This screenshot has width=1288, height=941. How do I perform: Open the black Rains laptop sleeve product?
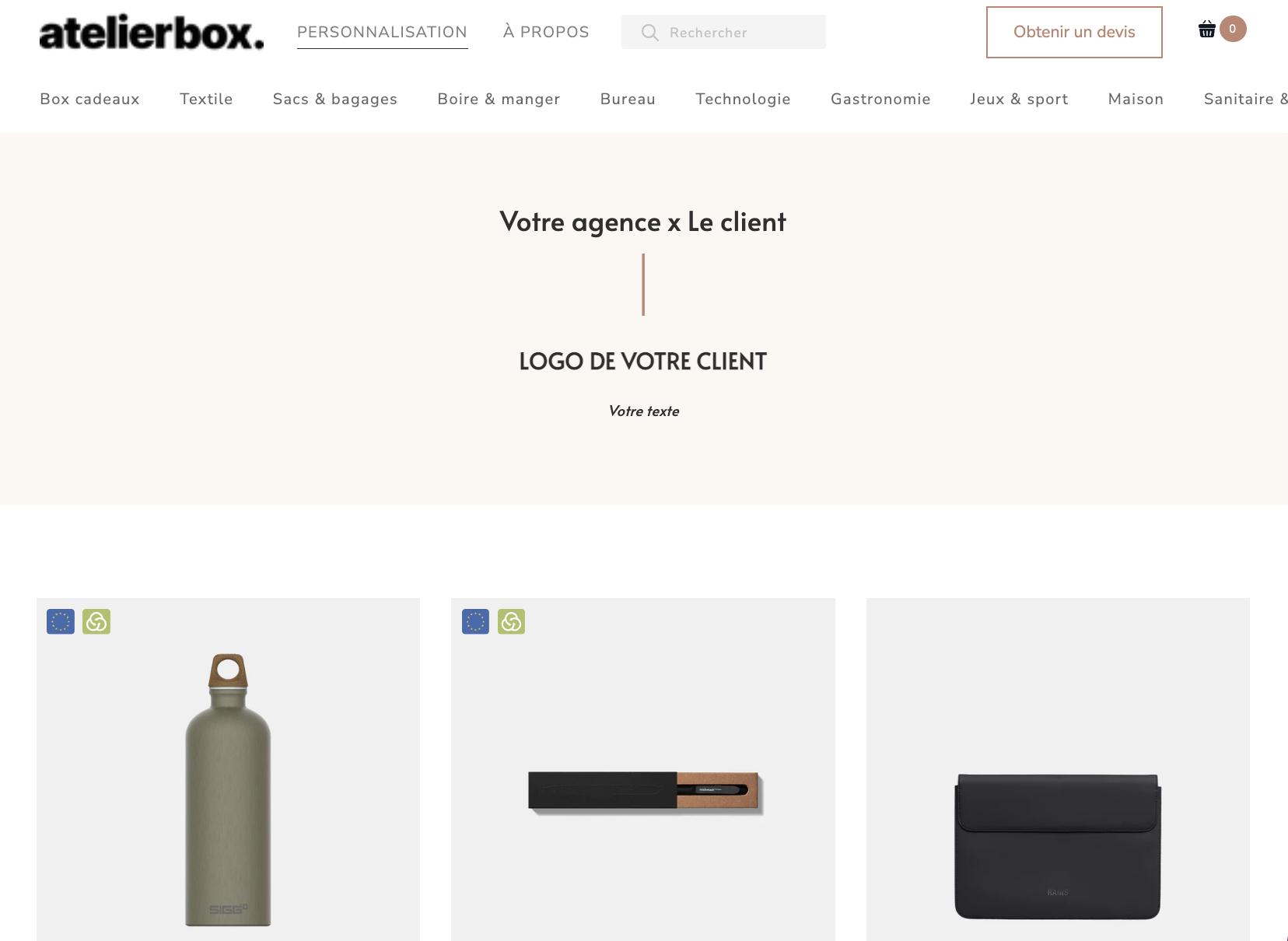(x=1058, y=846)
